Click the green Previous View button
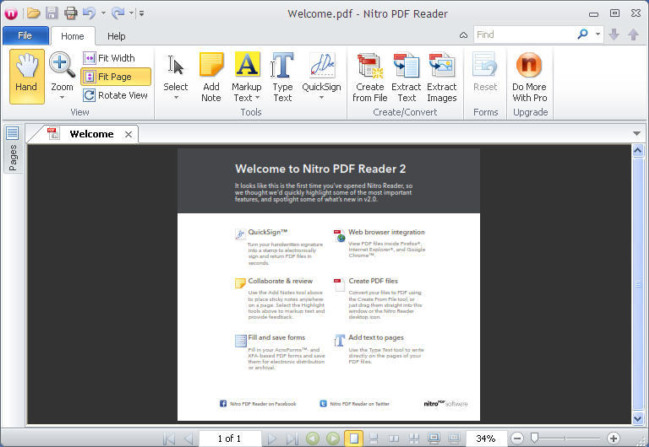 coord(313,438)
